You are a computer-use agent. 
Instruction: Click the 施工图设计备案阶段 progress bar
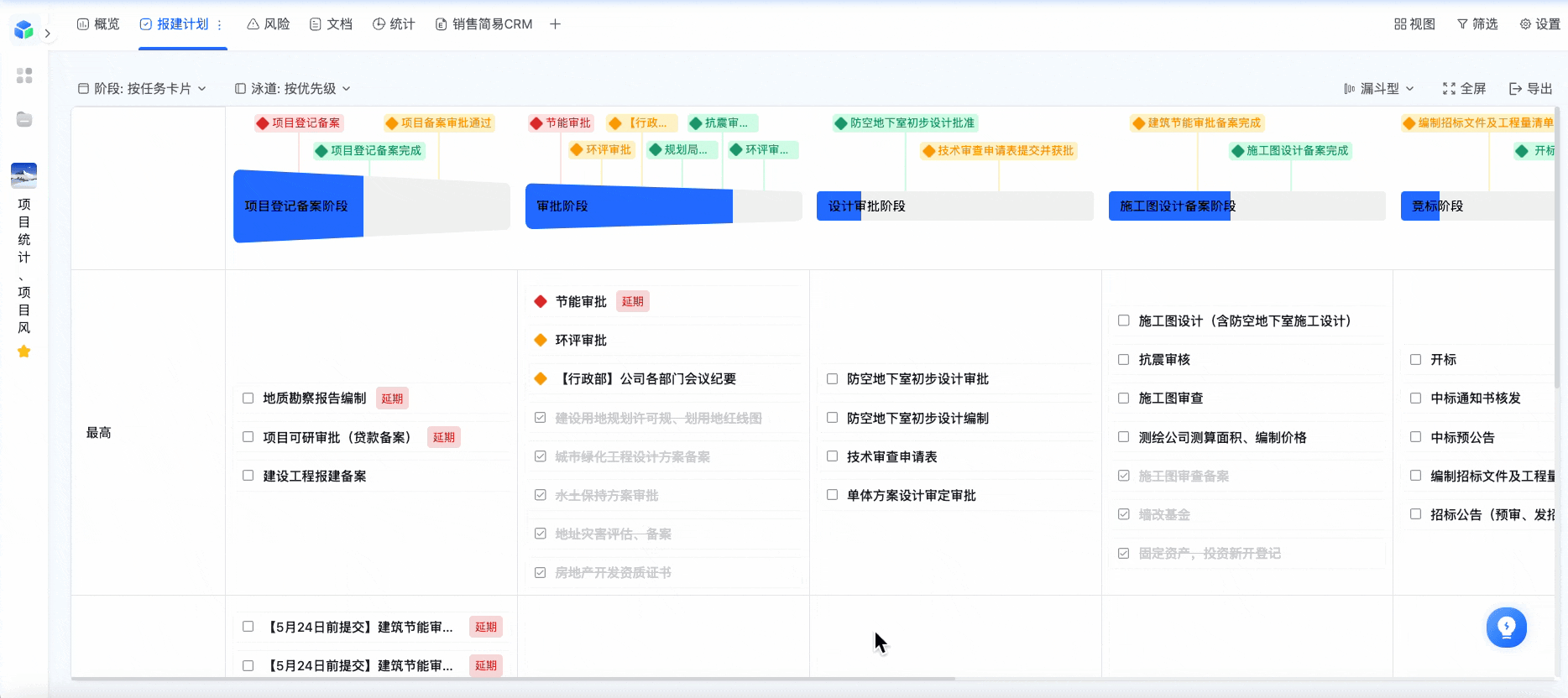[1247, 206]
